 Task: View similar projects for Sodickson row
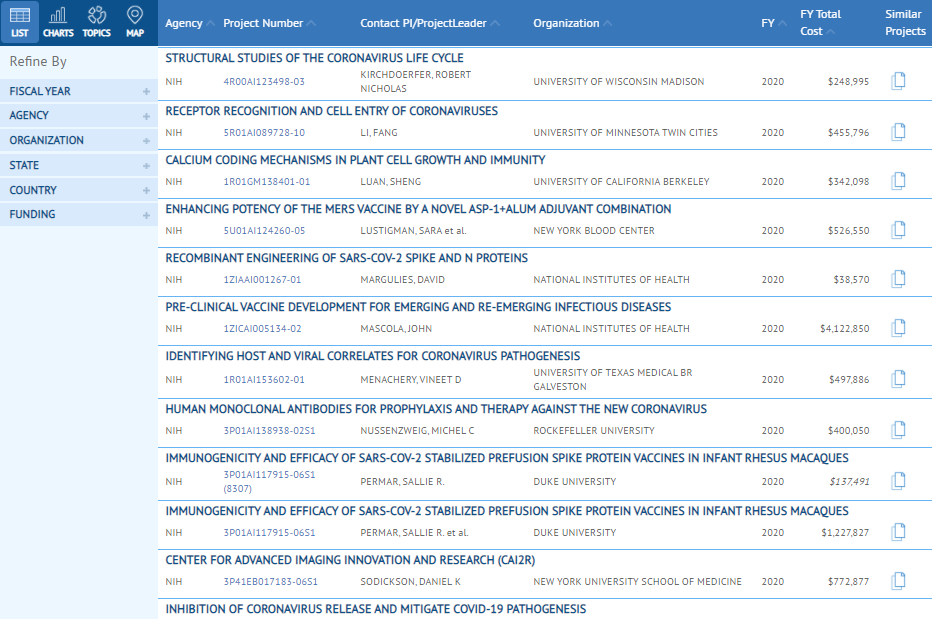[899, 581]
